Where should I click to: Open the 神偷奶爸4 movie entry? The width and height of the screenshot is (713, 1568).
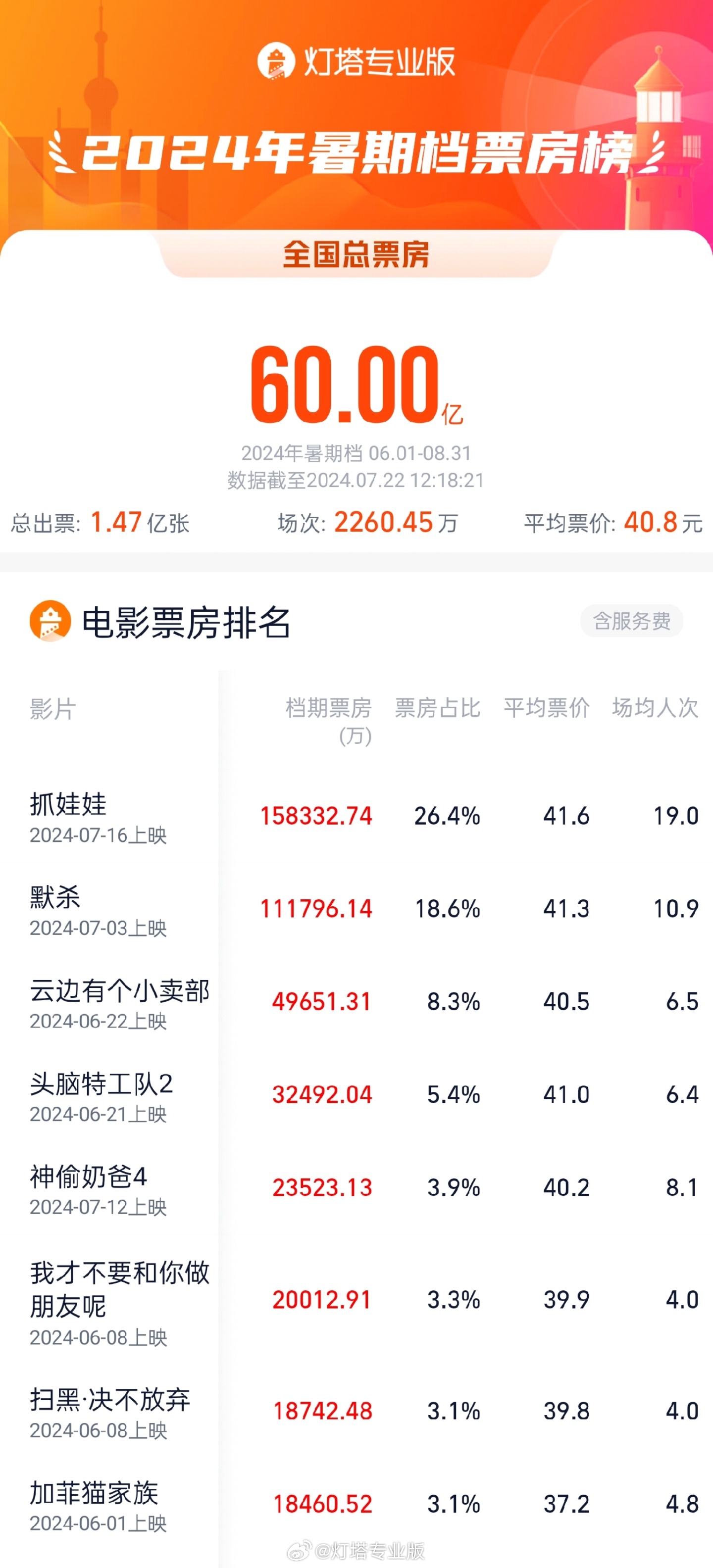(x=356, y=1188)
